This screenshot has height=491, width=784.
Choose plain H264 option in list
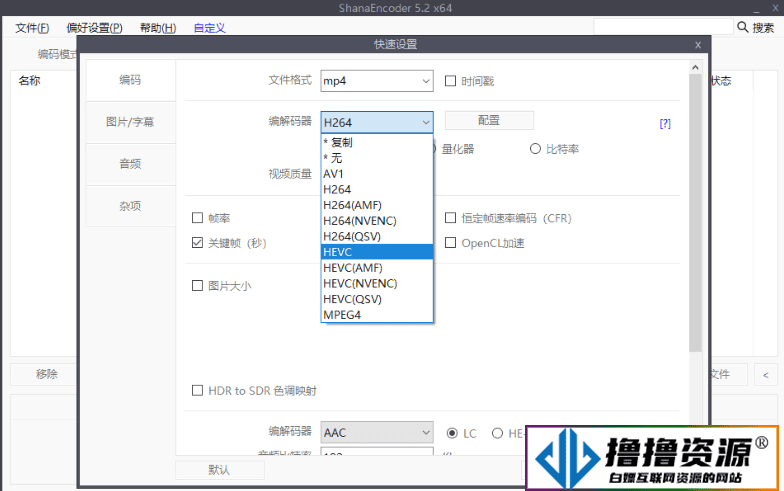click(x=376, y=190)
